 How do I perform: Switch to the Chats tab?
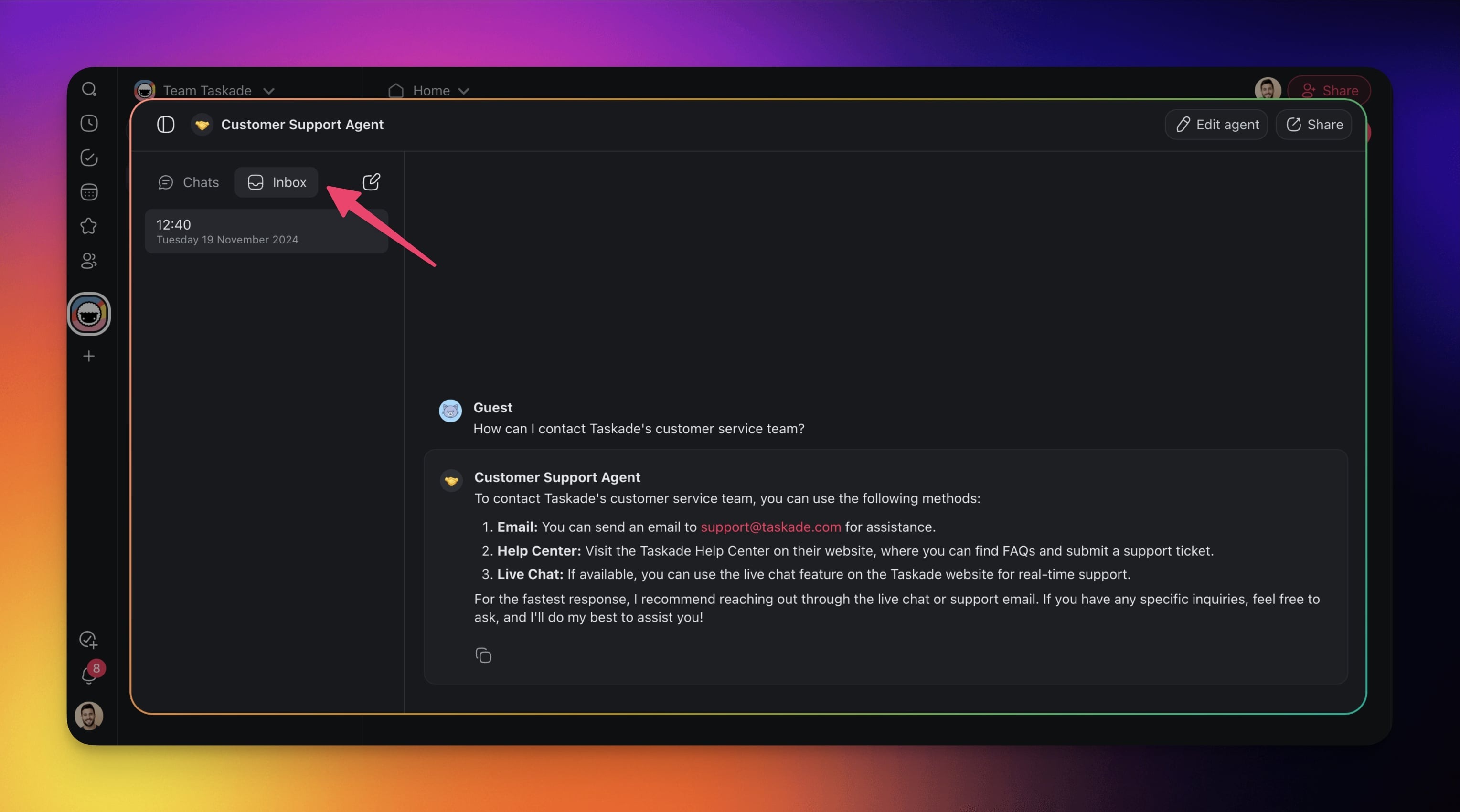pos(189,182)
